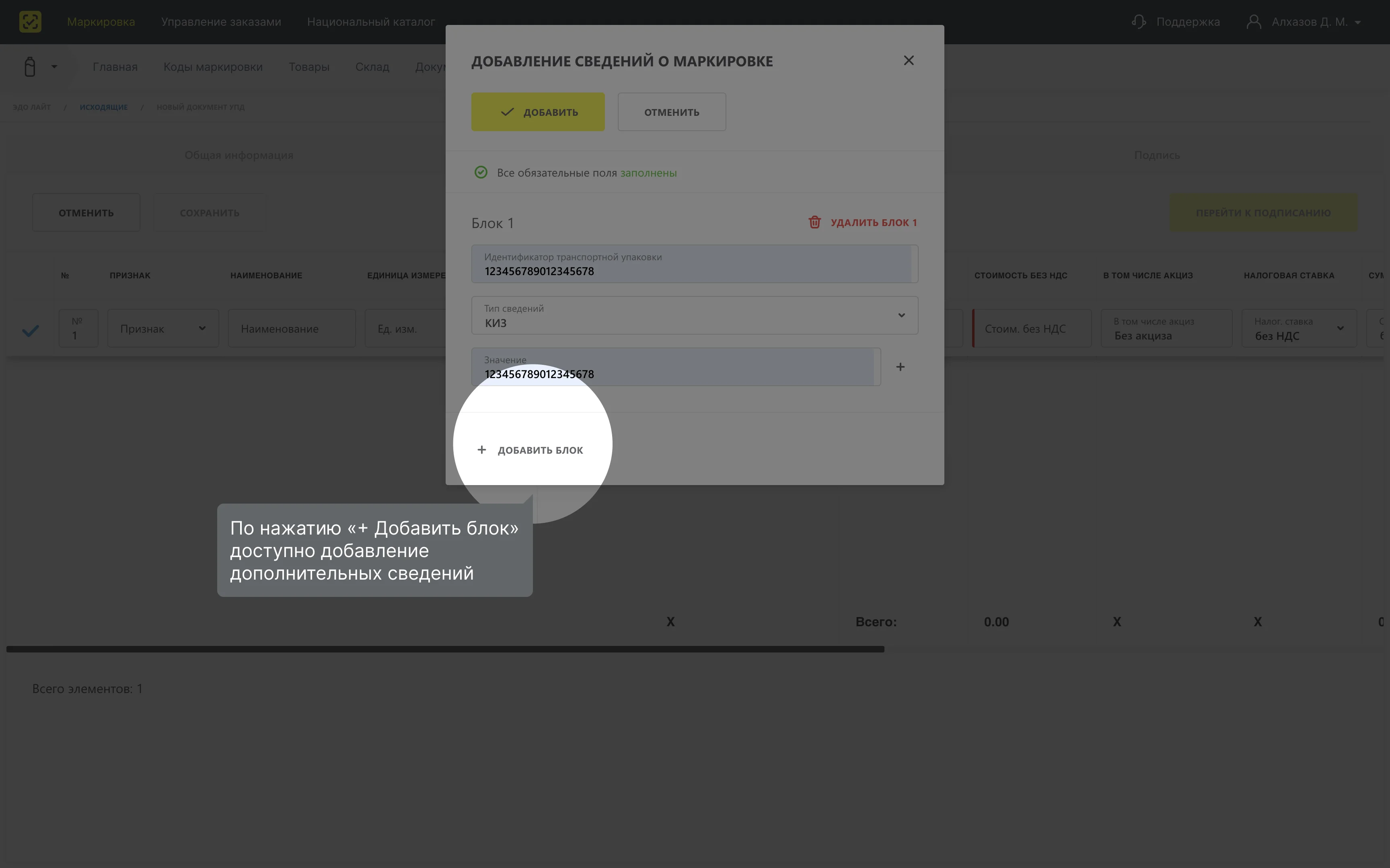Click the yellow Добавить button
The height and width of the screenshot is (868, 1390).
tap(538, 112)
